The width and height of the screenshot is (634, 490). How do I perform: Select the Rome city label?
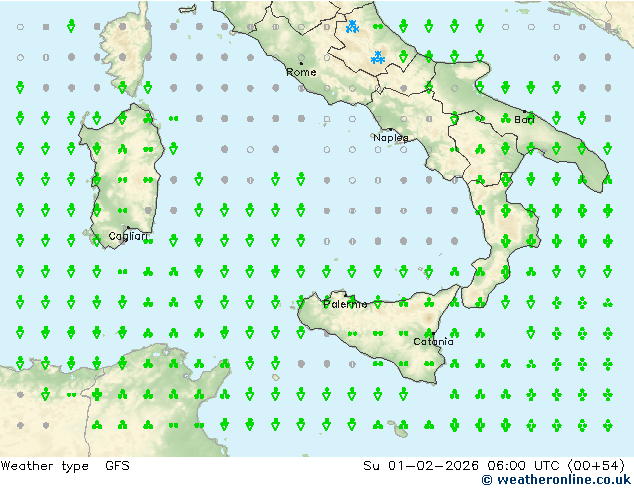301,72
